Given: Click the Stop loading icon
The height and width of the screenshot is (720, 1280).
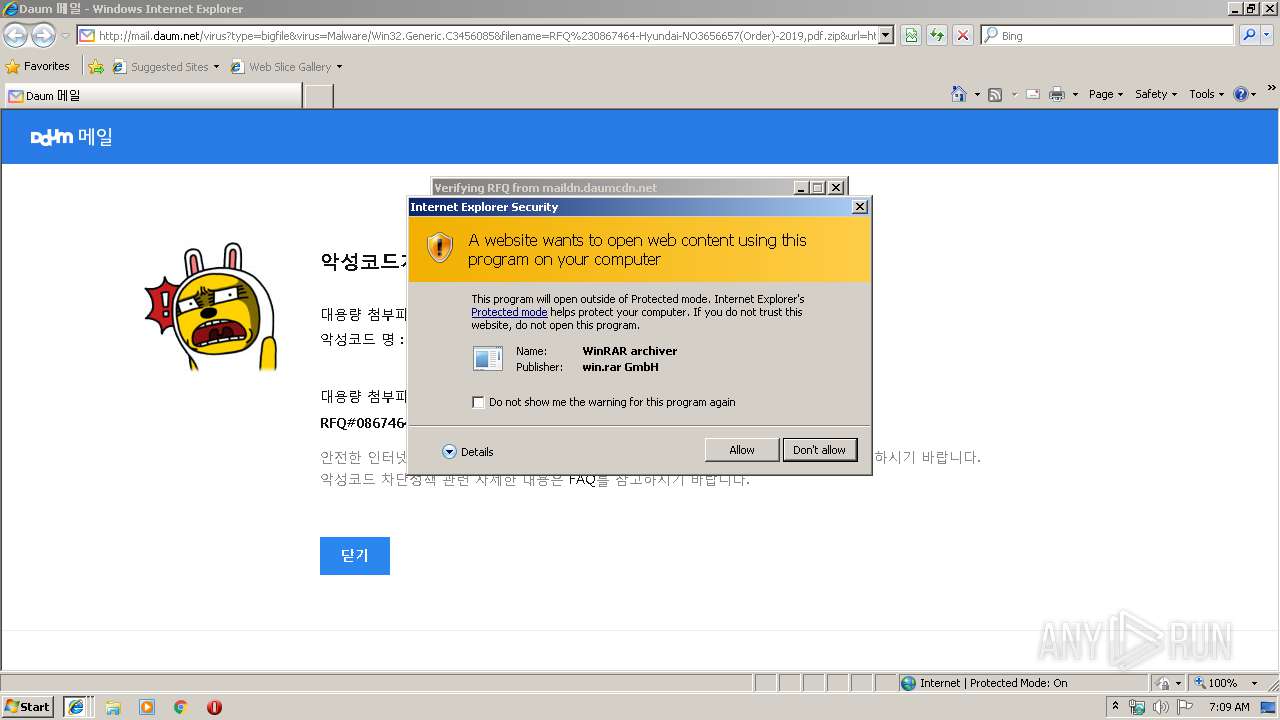Looking at the screenshot, I should click(962, 35).
